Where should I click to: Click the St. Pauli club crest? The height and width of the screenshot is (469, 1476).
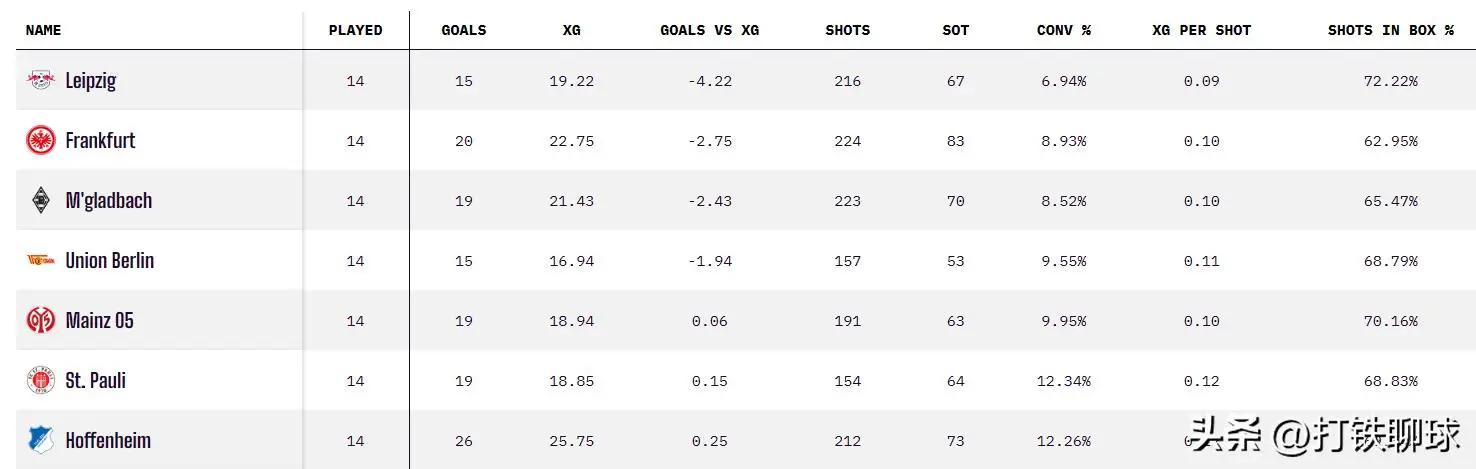click(41, 381)
